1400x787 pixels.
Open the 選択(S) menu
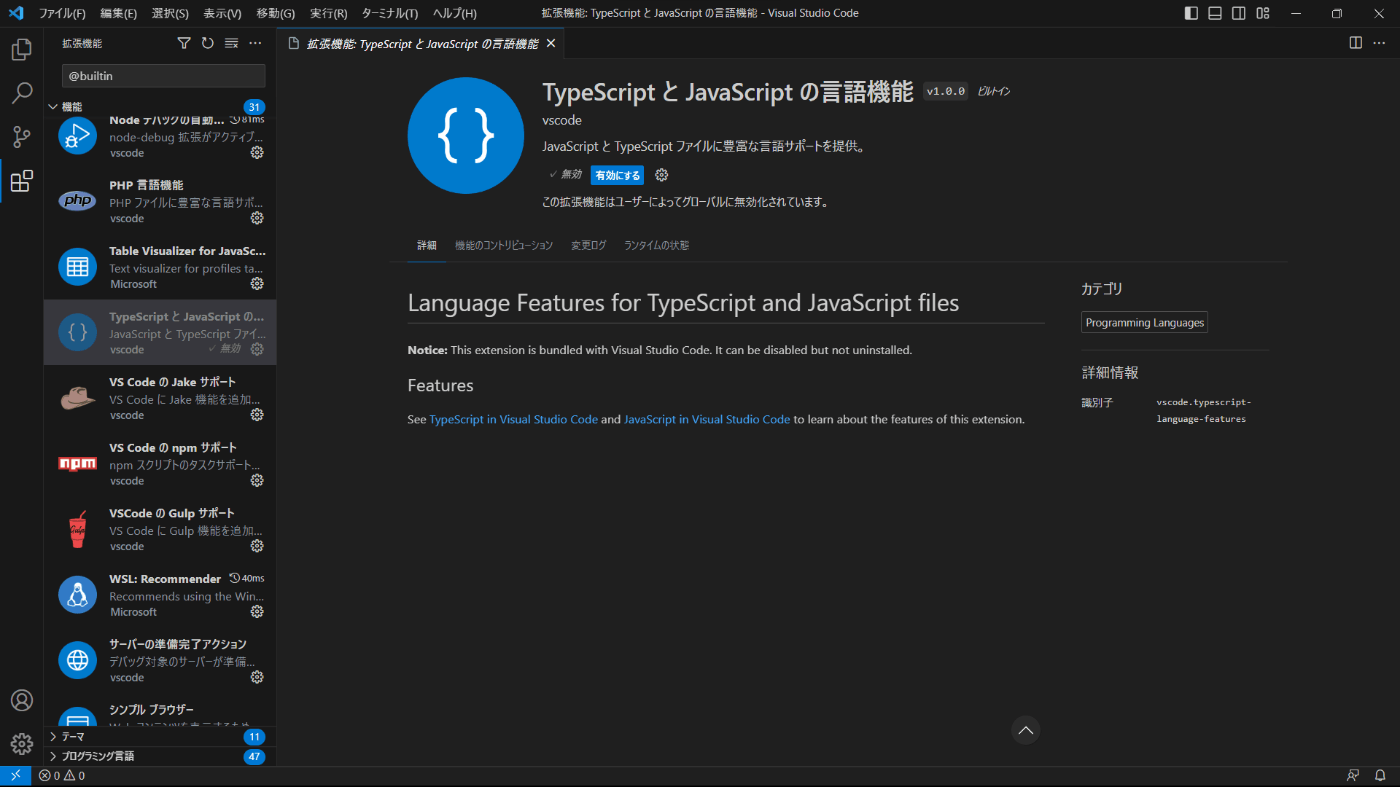170,13
